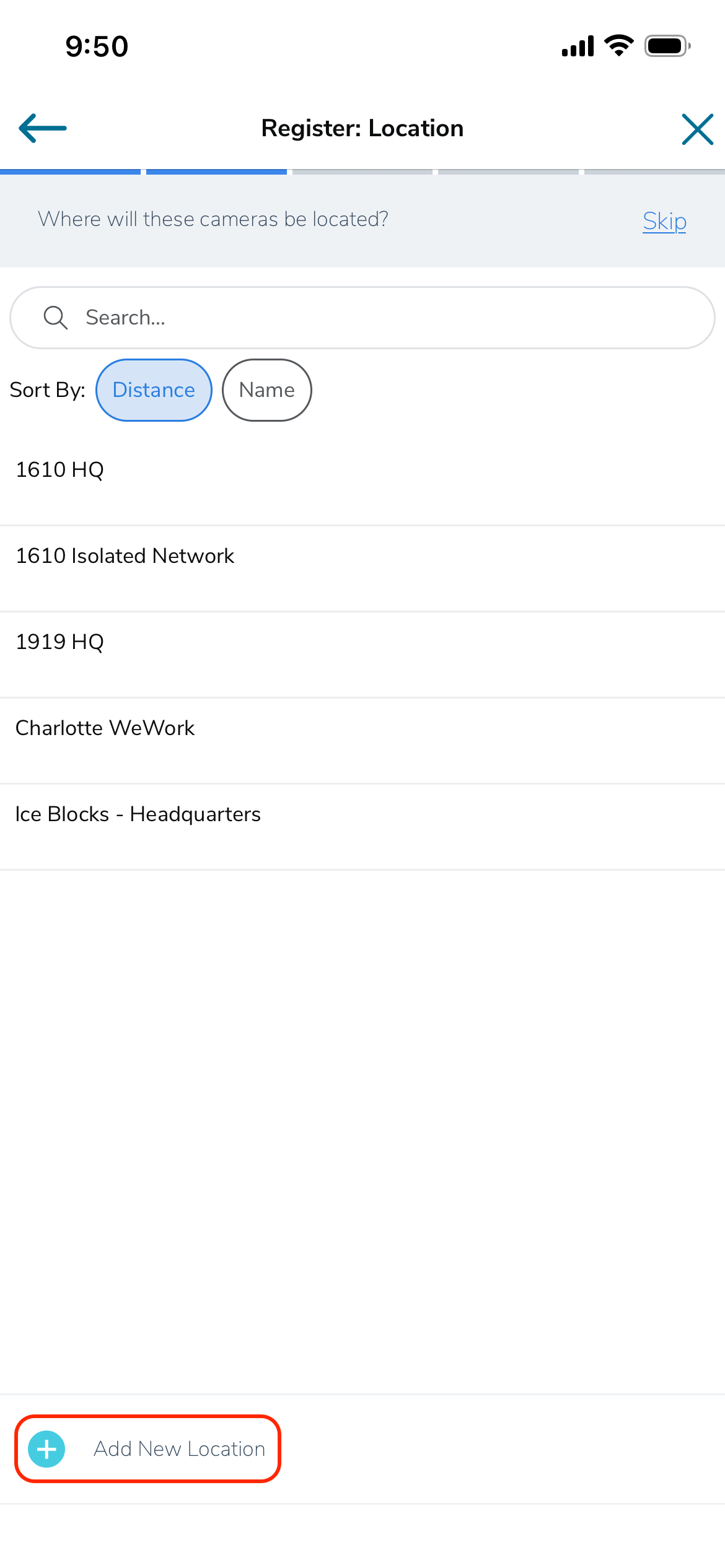Tap the first progress step segment

[70, 172]
